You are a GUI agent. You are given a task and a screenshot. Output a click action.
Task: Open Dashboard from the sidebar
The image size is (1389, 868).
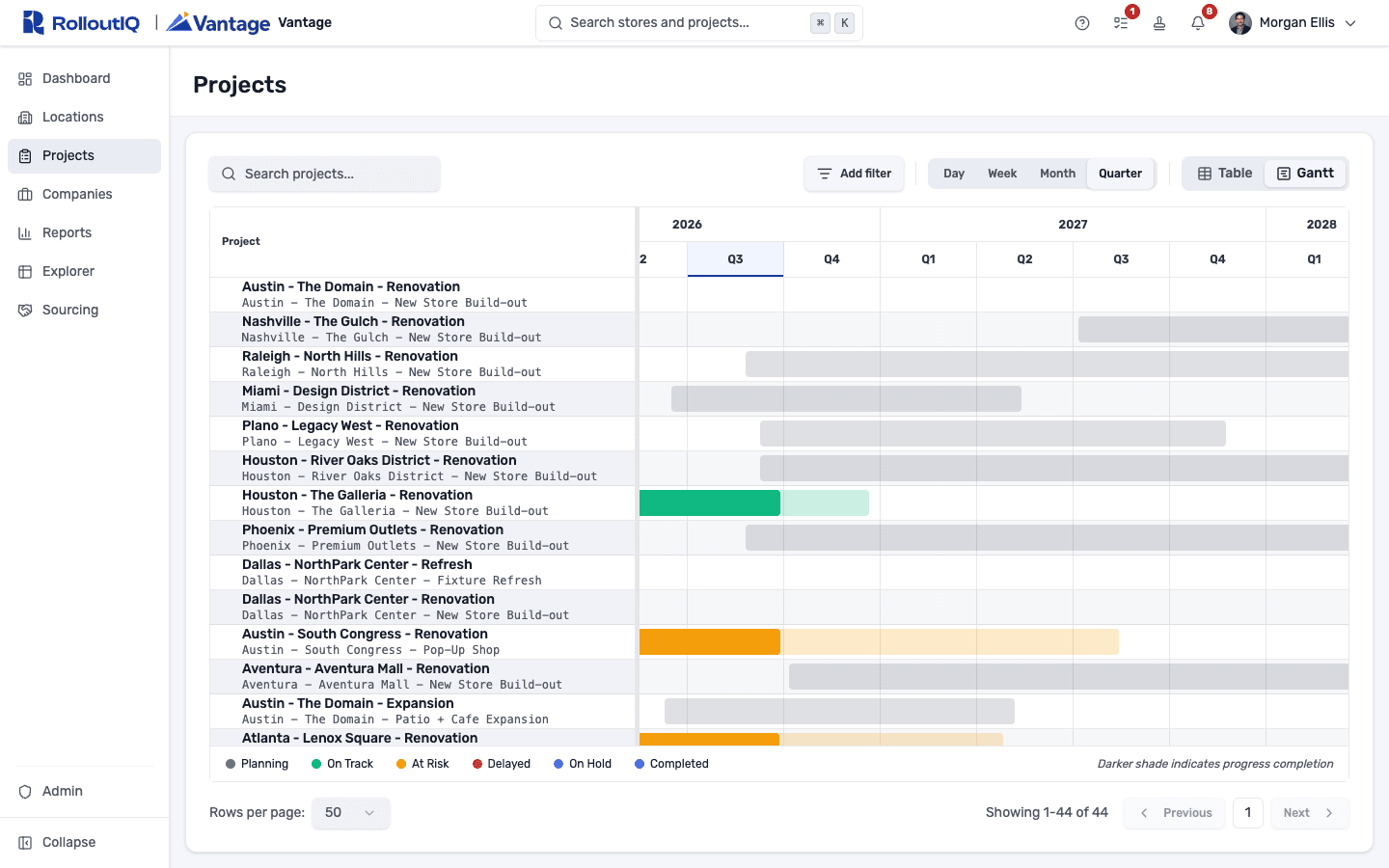(85, 79)
